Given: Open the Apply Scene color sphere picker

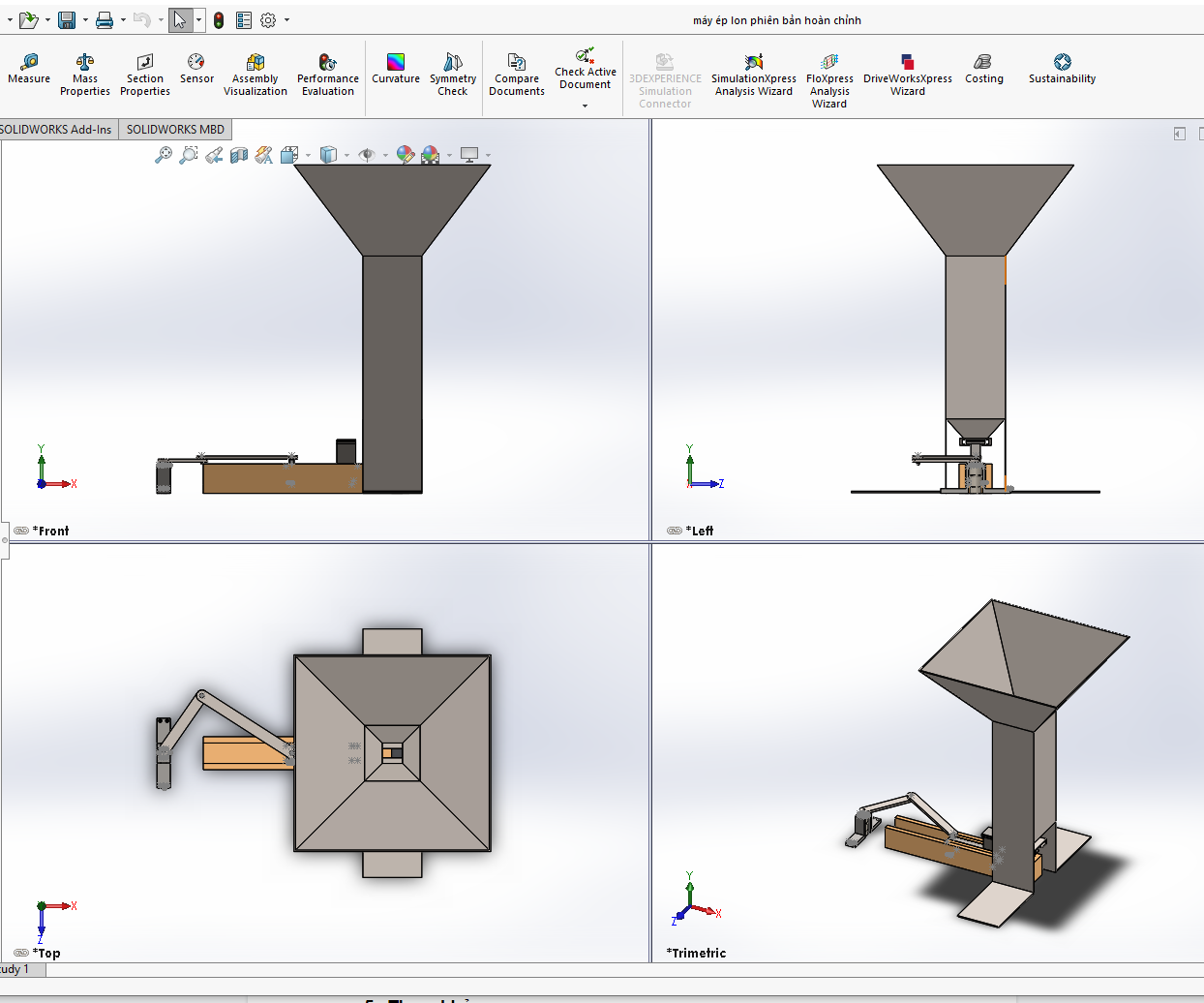Looking at the screenshot, I should 431,155.
